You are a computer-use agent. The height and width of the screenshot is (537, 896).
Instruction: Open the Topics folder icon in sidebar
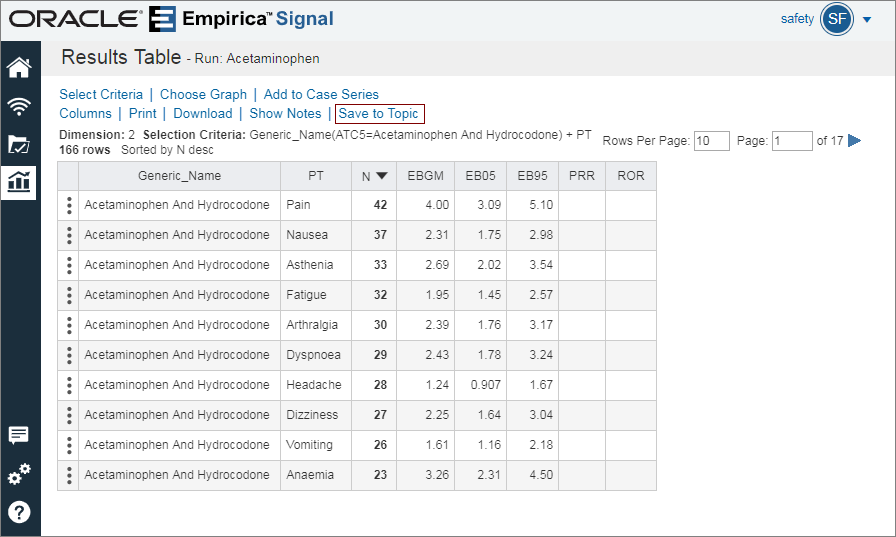pos(19,144)
